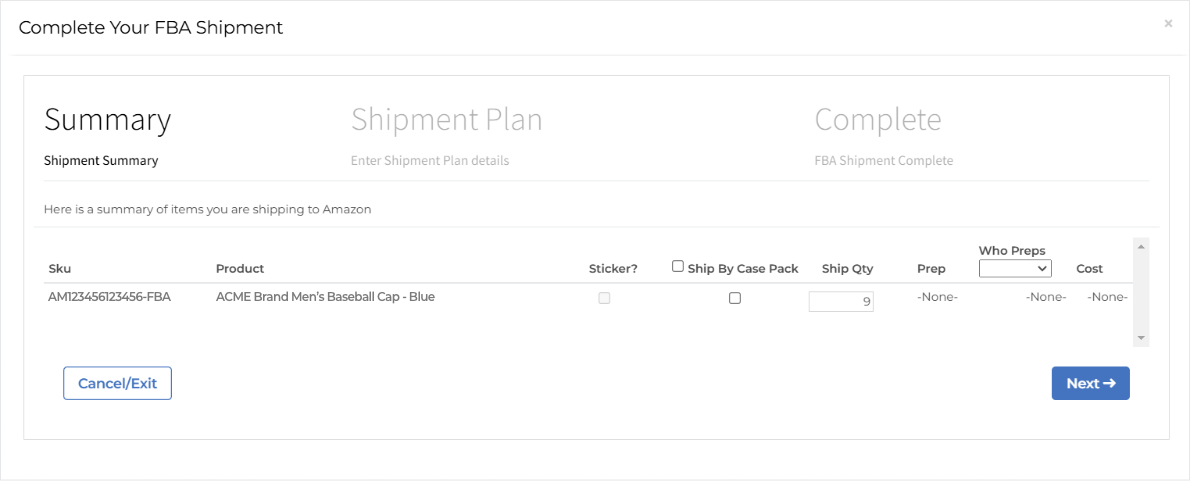Select the Complete step heading
1190x481 pixels.
point(878,120)
